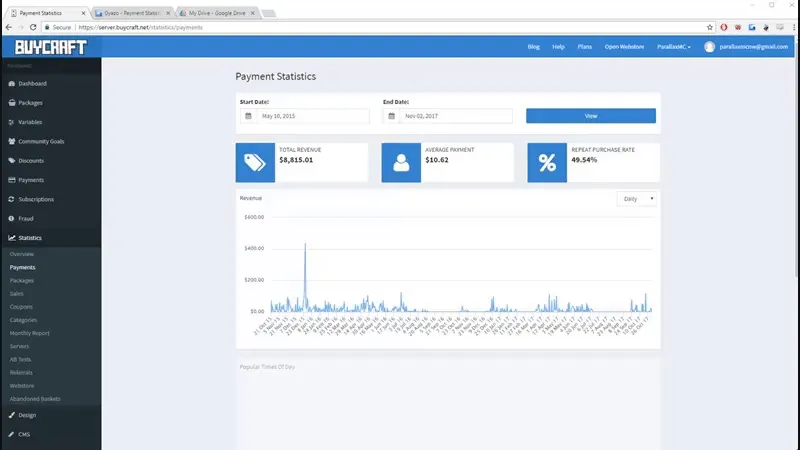Viewport: 800px width, 450px height.
Task: Click the Discounts tag icon
Action: [12, 161]
